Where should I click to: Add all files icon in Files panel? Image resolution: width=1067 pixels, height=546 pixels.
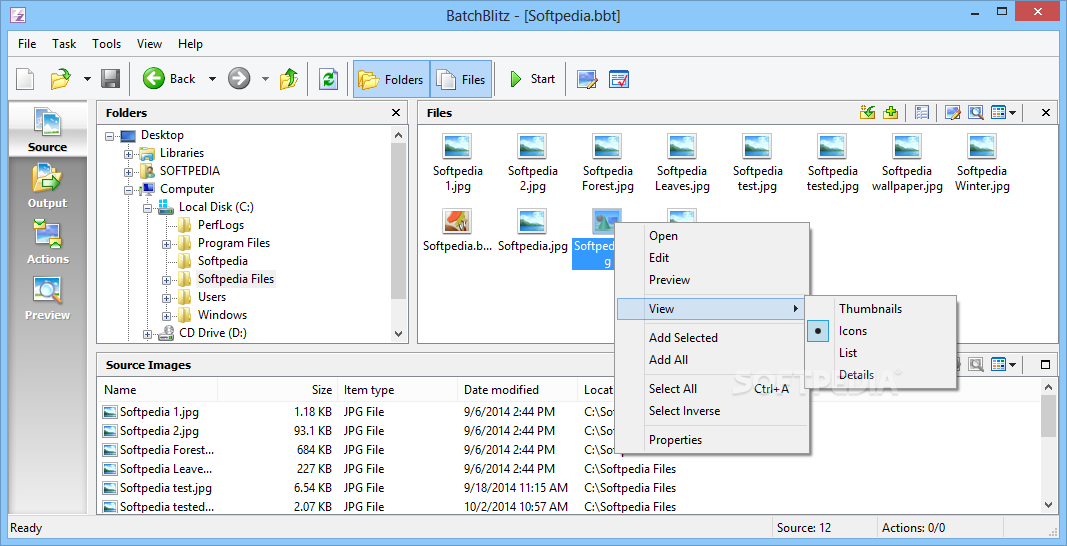(x=890, y=112)
